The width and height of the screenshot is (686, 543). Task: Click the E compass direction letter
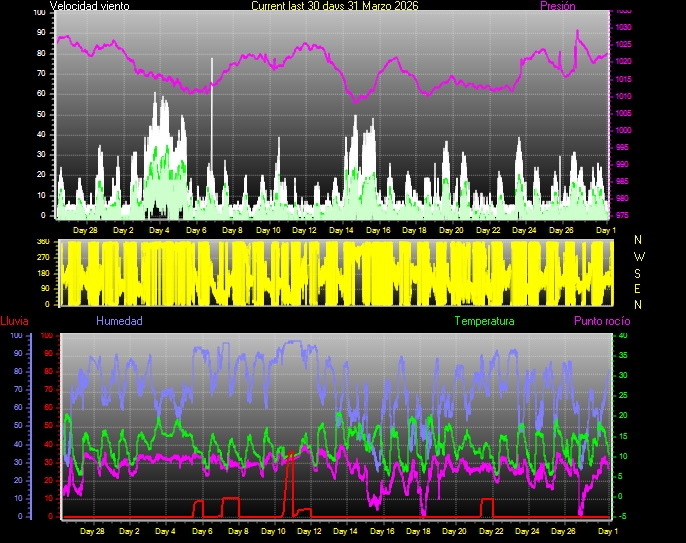pyautogui.click(x=638, y=288)
